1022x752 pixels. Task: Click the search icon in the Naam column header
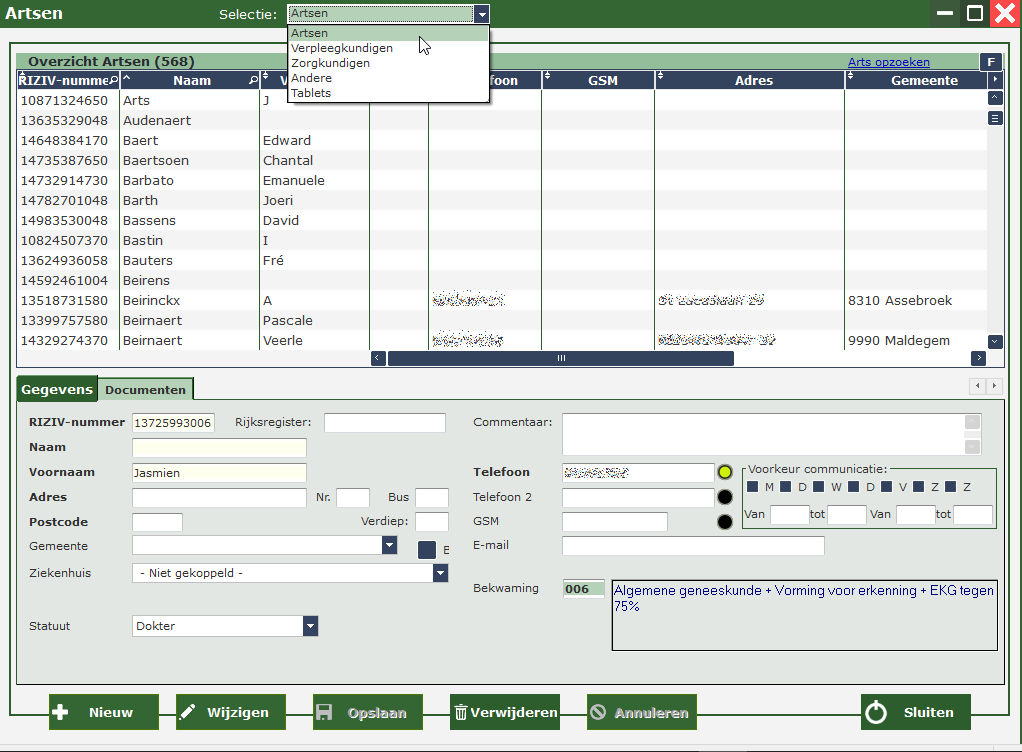tap(253, 80)
